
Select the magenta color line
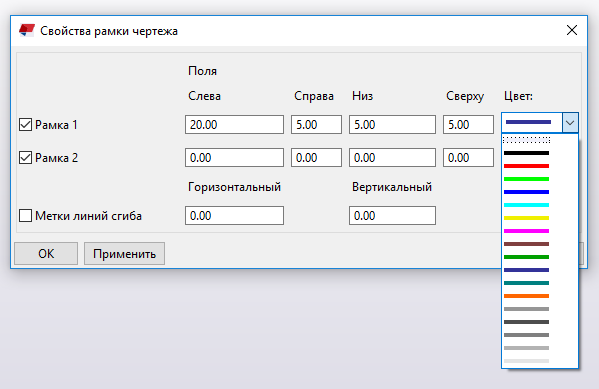(x=526, y=231)
